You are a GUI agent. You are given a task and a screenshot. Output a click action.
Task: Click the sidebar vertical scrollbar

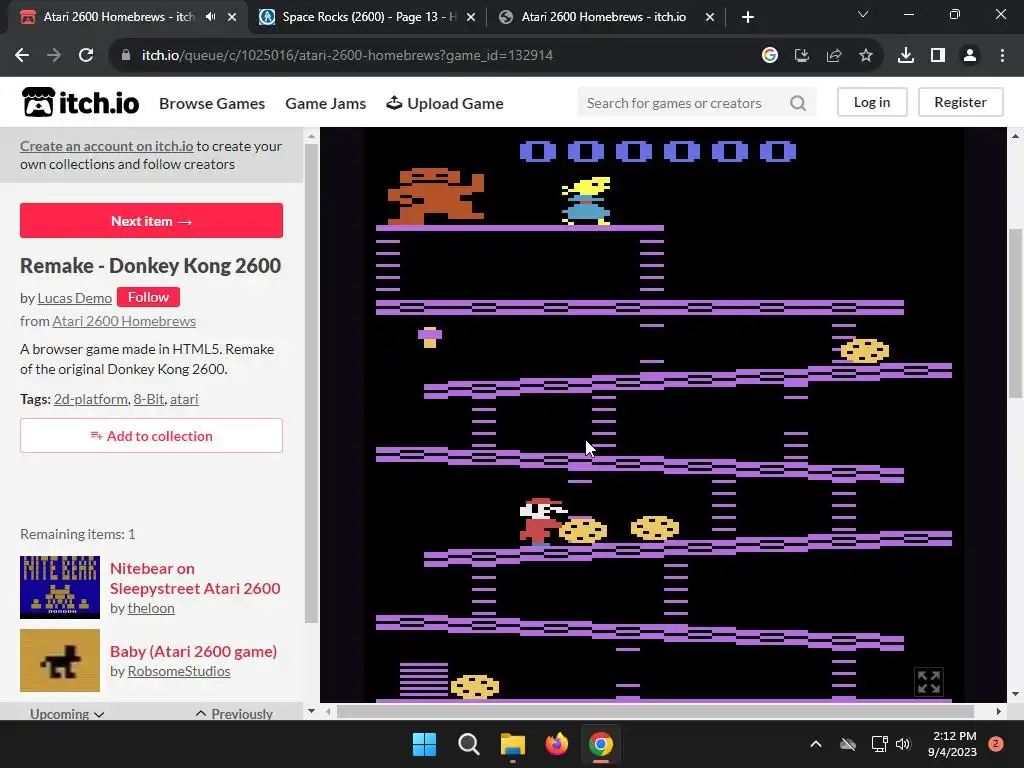click(x=312, y=382)
